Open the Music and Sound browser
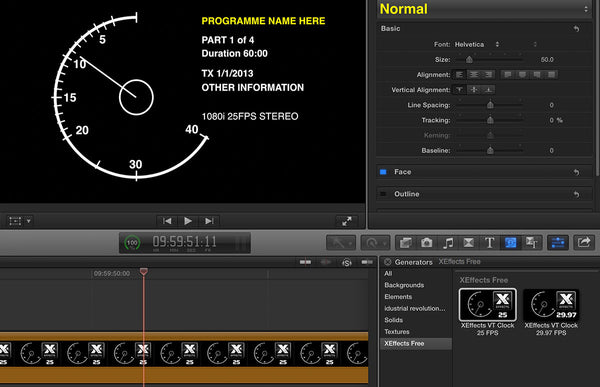 (448, 243)
